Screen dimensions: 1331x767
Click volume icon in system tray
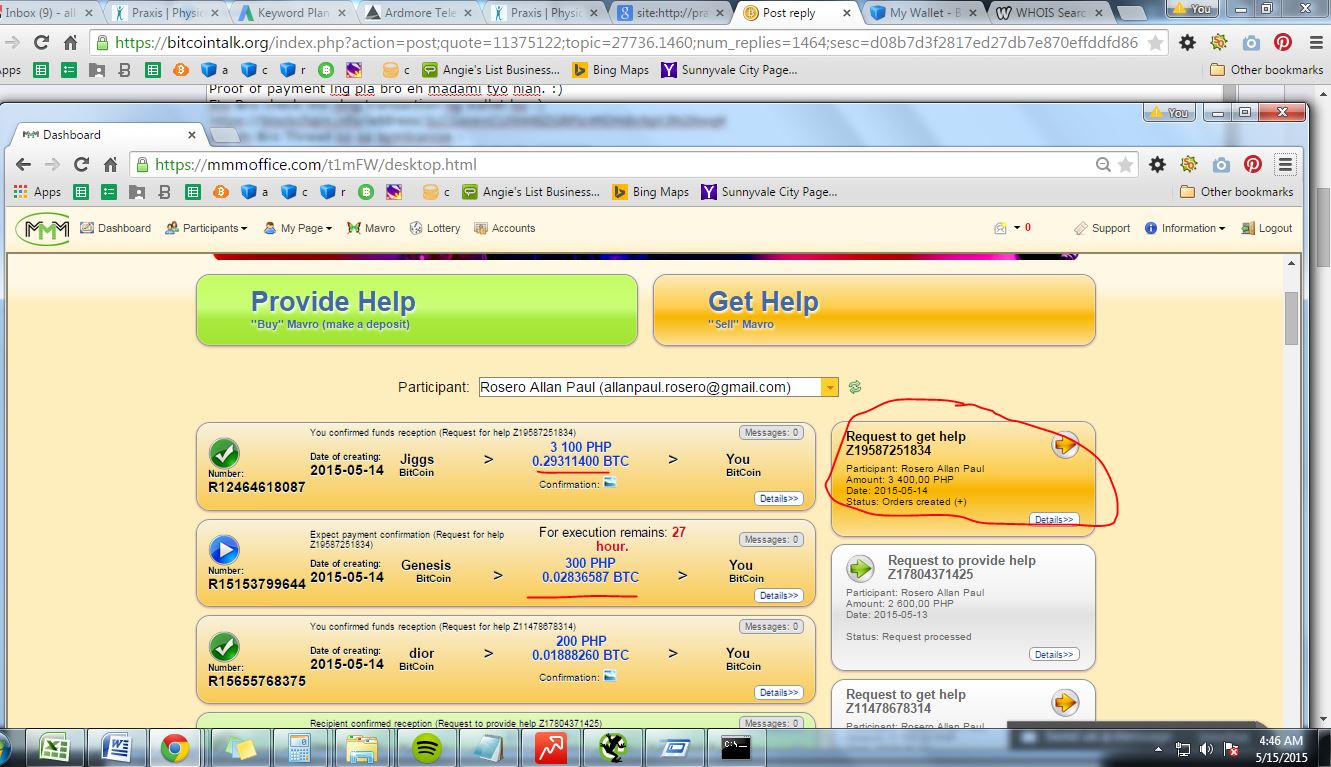(x=1207, y=748)
